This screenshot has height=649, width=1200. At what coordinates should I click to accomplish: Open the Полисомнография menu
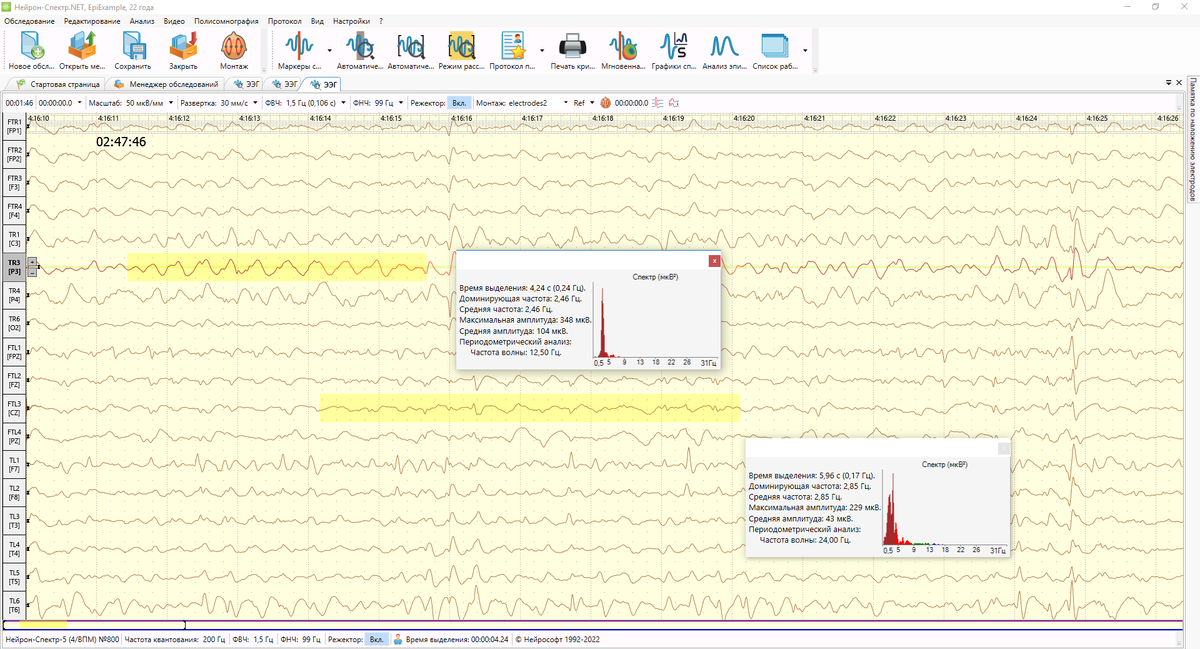226,21
